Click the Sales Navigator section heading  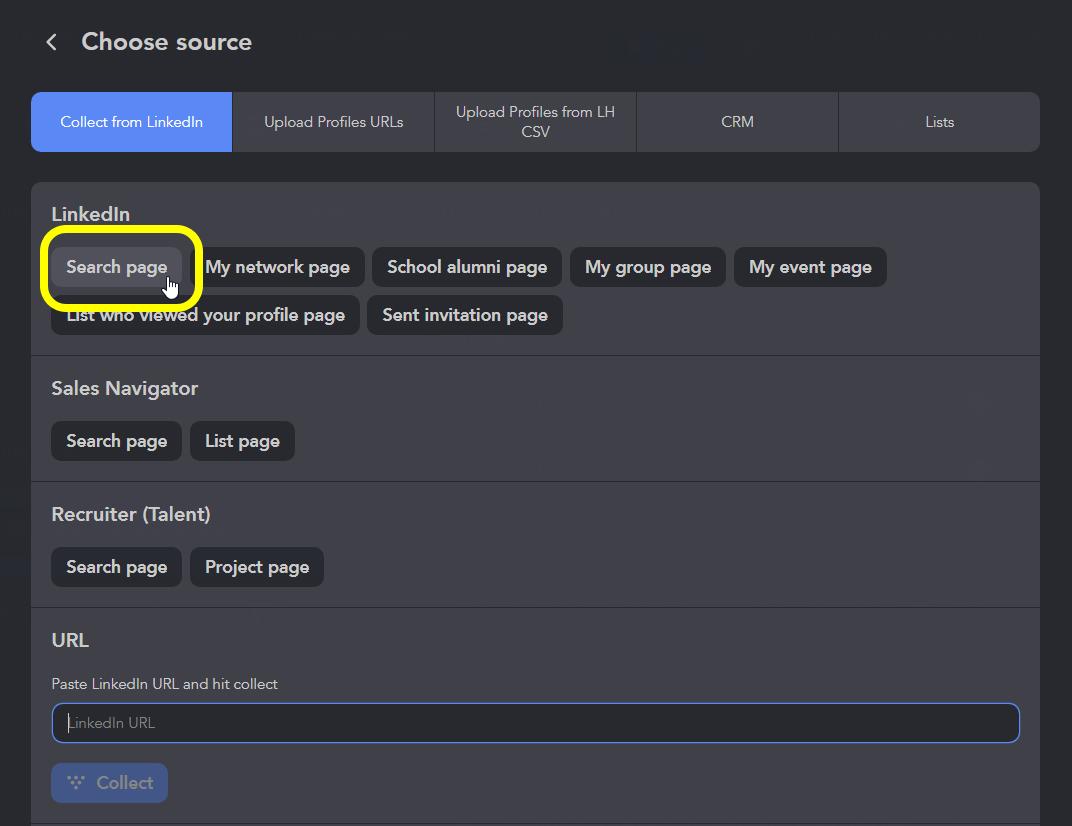[x=125, y=388]
